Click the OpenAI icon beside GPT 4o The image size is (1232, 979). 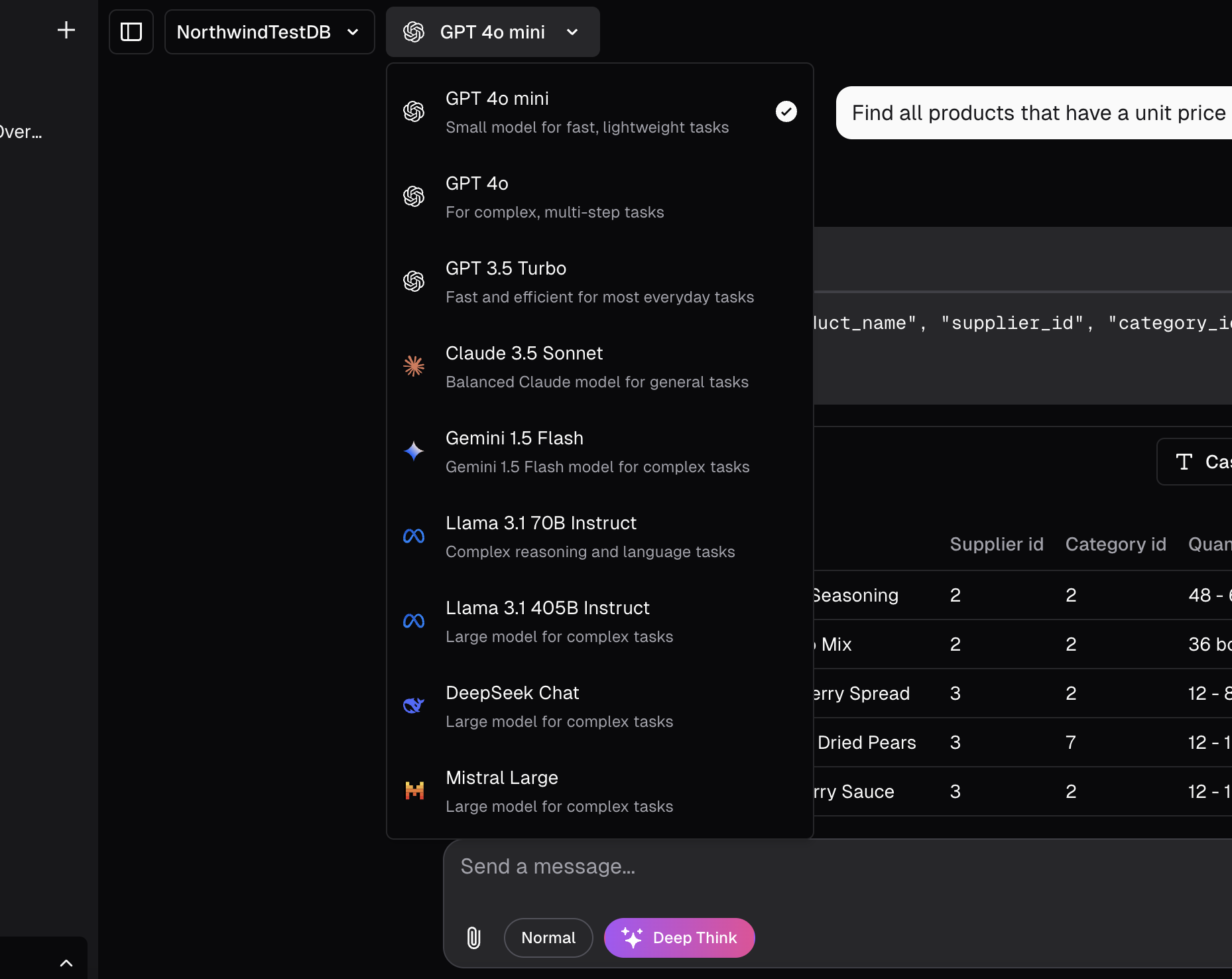pos(414,196)
